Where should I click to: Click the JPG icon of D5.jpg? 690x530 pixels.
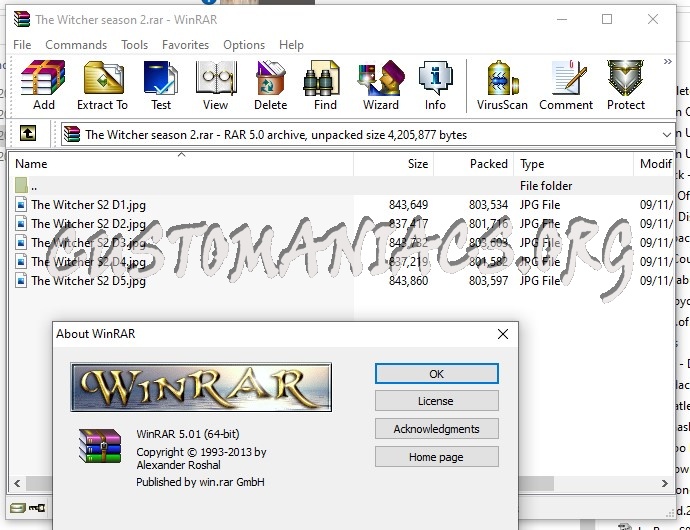tap(21, 280)
